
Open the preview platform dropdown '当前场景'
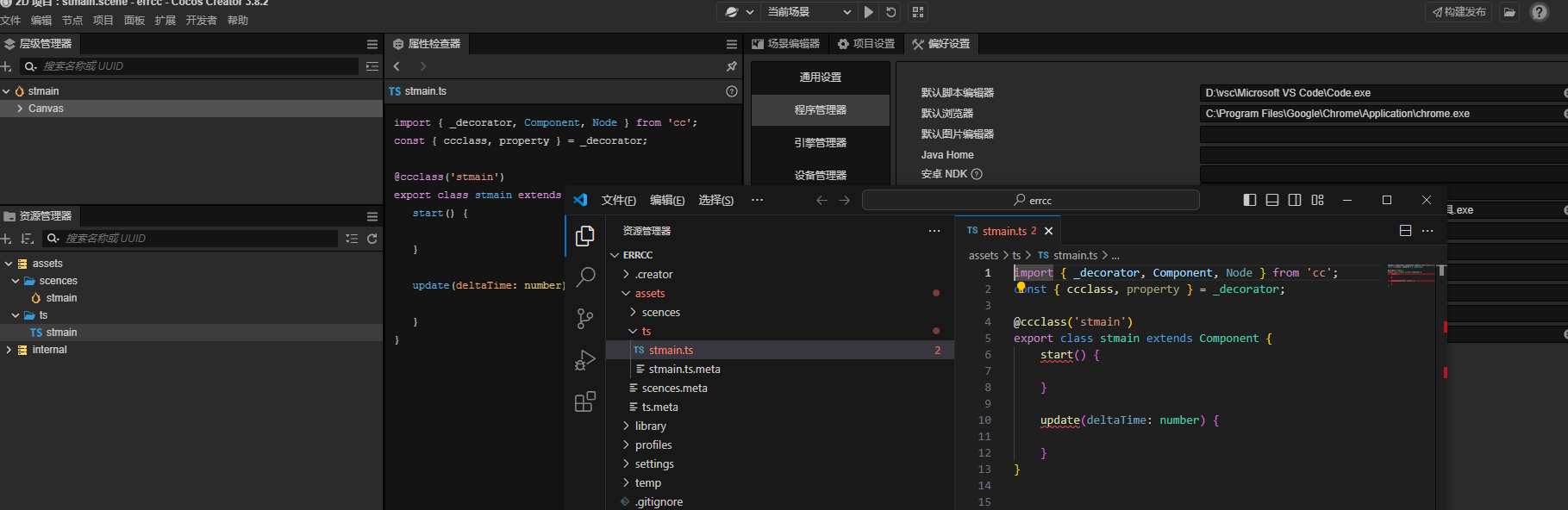tap(808, 12)
